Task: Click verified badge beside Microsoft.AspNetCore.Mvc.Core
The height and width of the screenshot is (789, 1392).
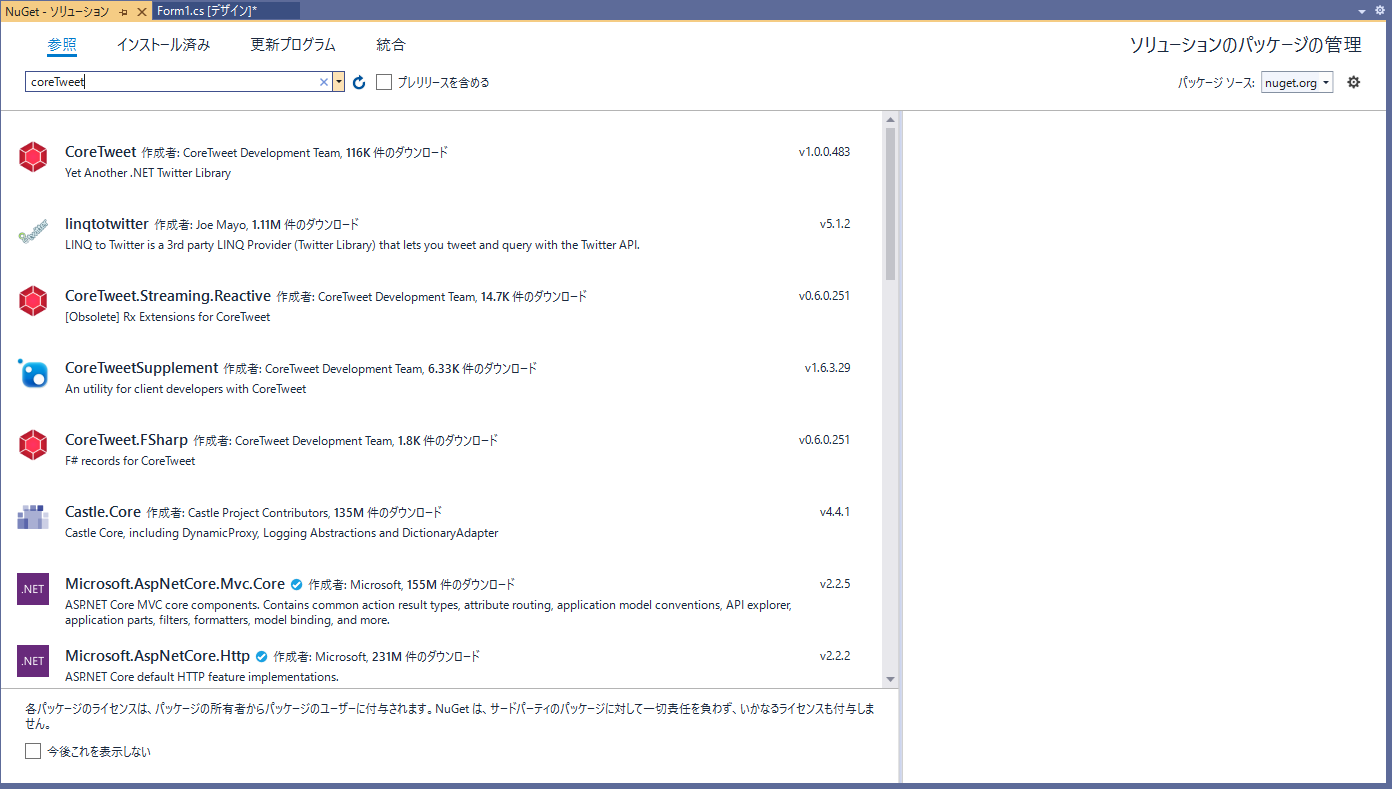Action: coord(296,585)
